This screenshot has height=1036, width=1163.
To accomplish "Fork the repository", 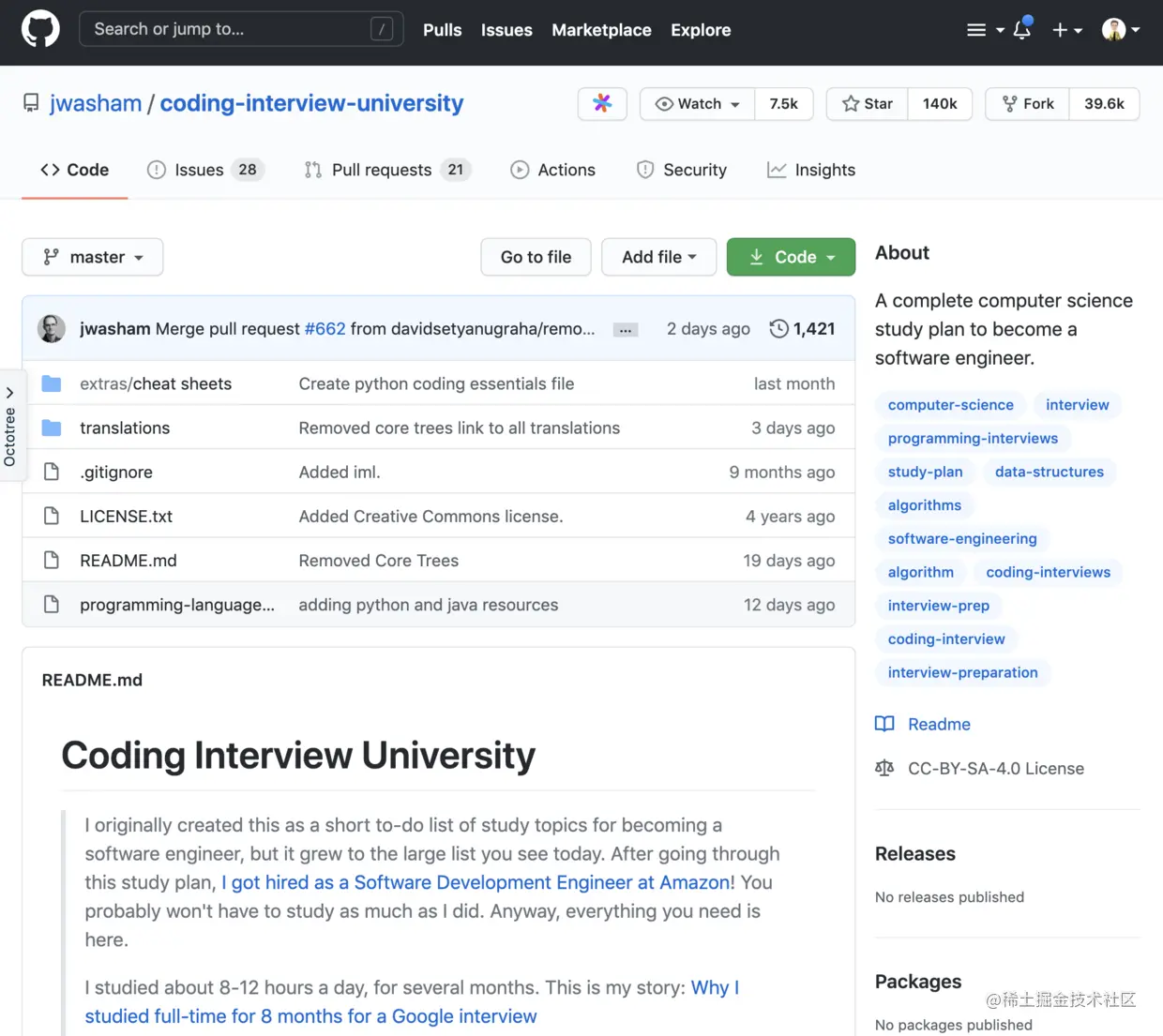I will click(x=1028, y=103).
